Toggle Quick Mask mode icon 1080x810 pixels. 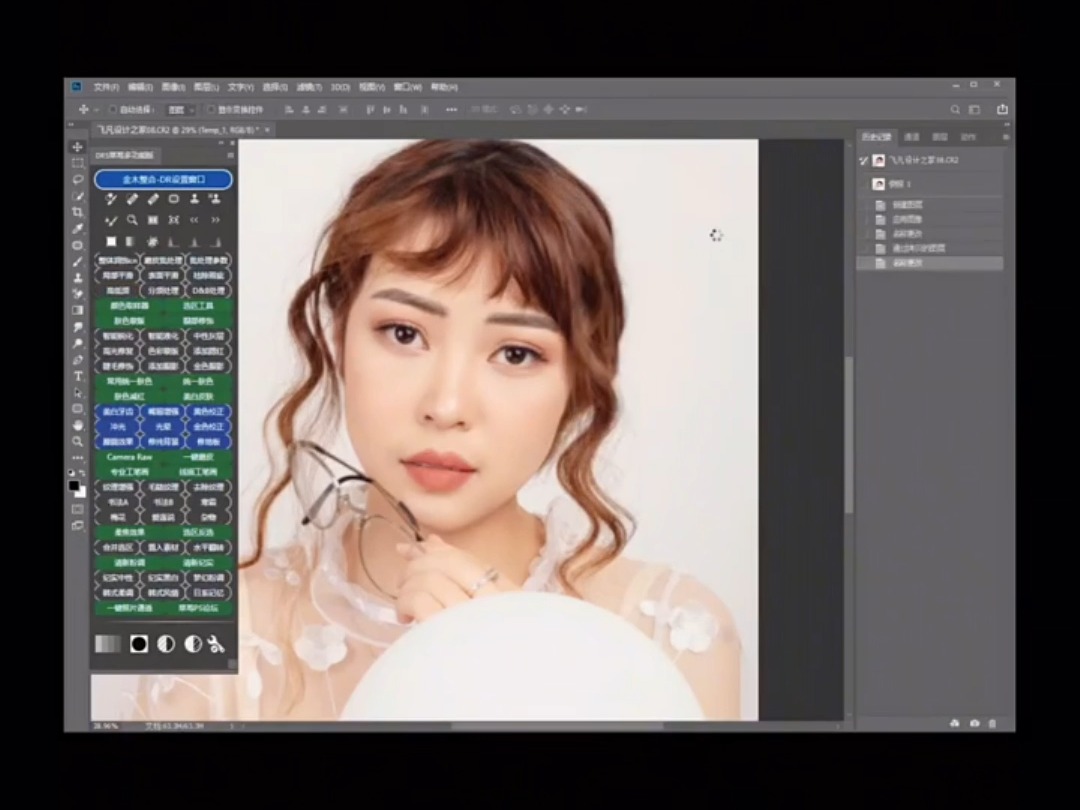78,510
